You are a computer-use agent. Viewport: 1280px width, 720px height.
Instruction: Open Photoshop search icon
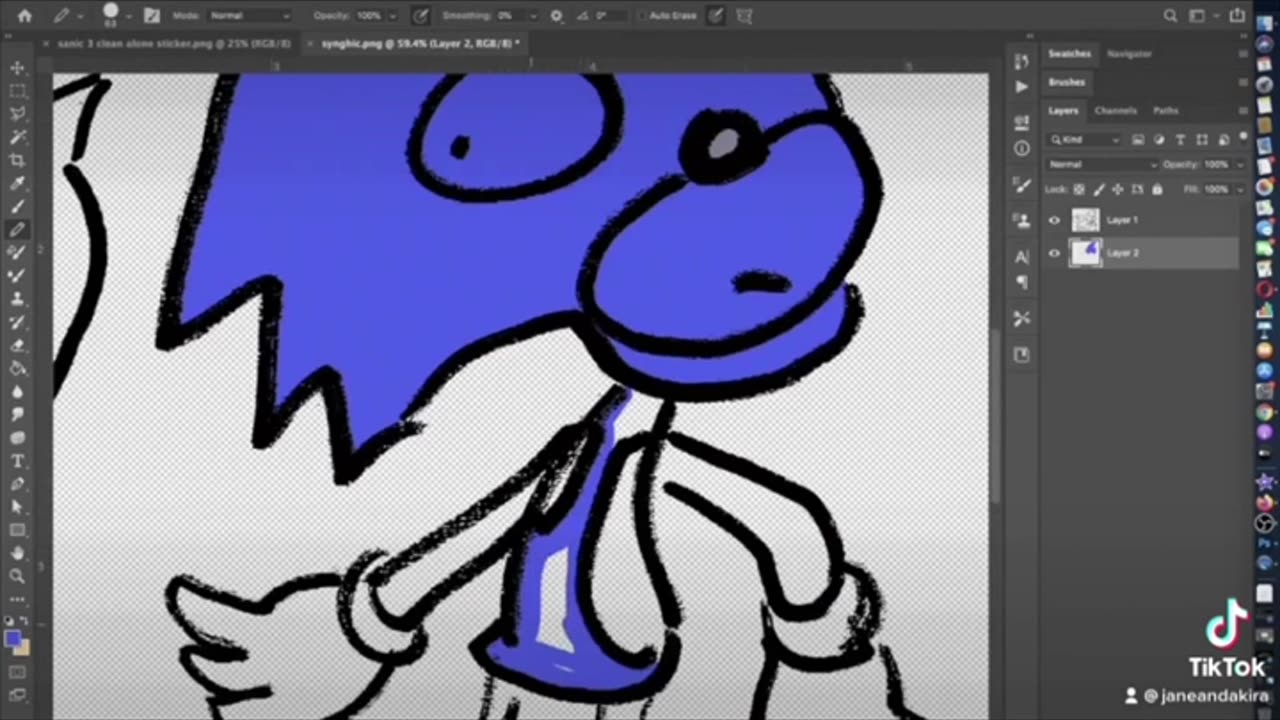(1170, 16)
